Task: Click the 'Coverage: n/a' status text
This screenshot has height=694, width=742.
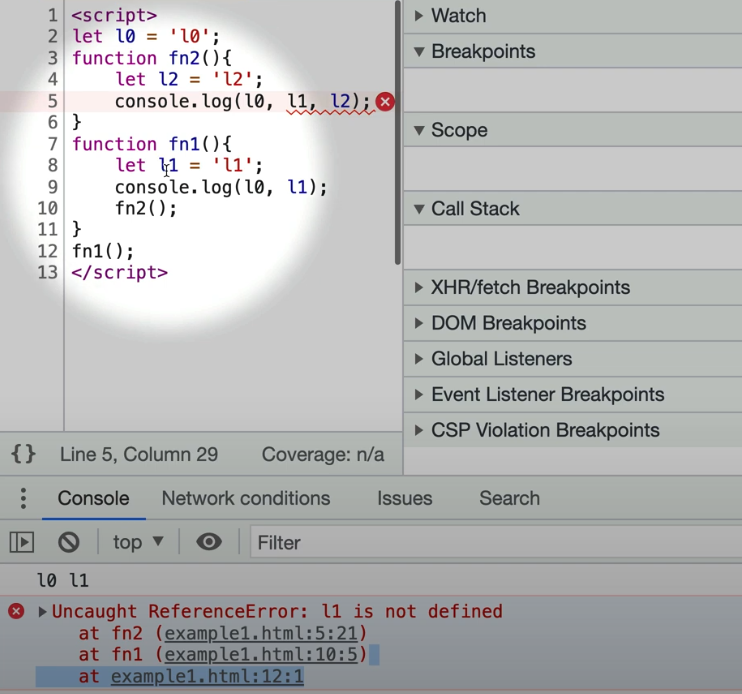Action: 323,454
